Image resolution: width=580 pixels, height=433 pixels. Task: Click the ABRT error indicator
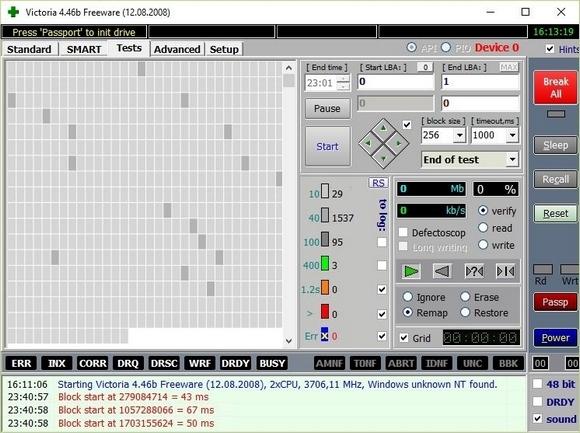(x=401, y=363)
